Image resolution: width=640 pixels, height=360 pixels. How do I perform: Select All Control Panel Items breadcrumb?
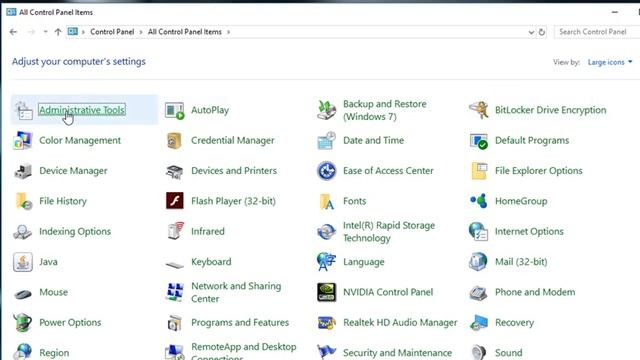184,32
